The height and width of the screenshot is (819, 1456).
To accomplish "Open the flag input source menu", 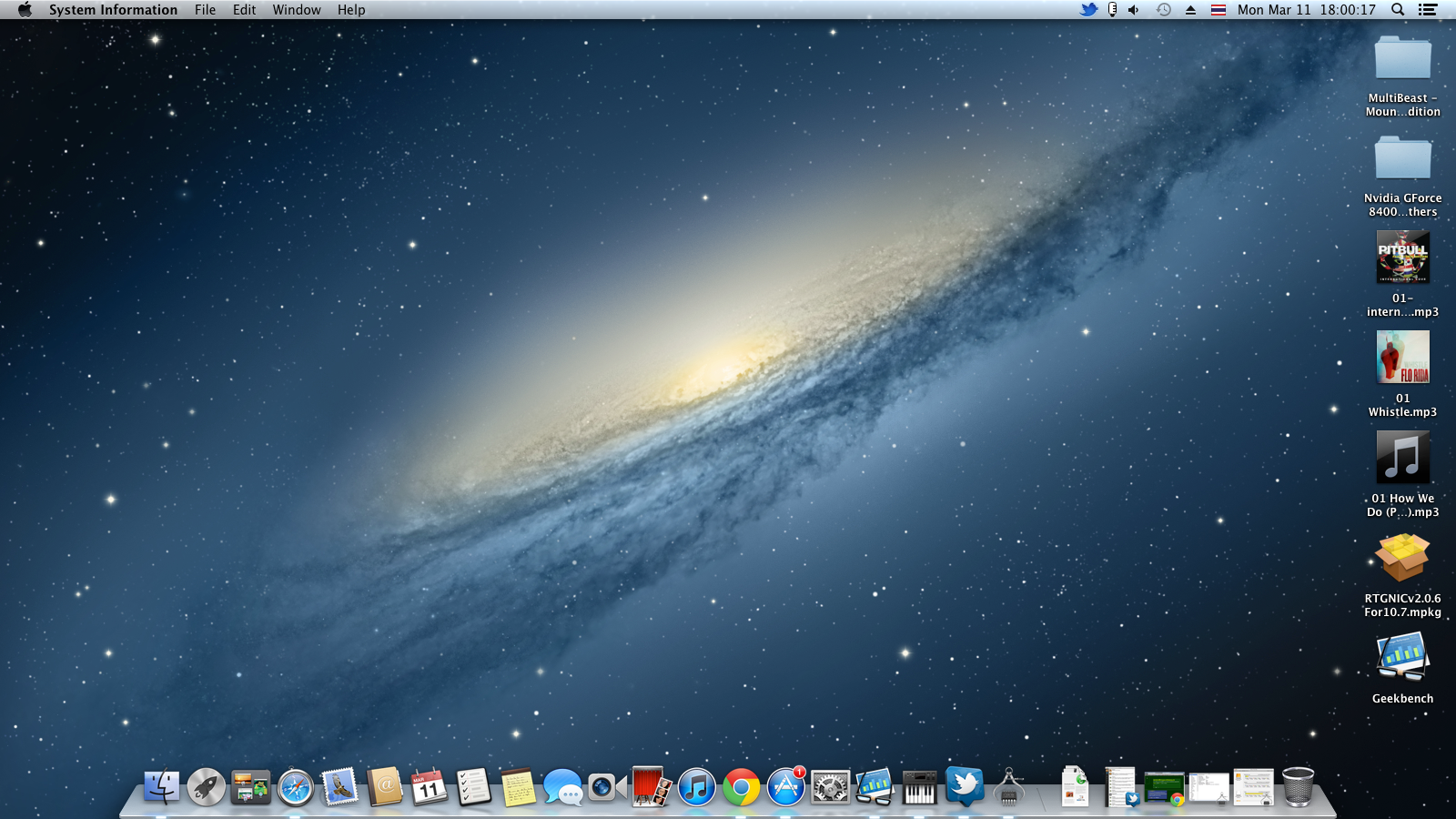I will click(x=1218, y=10).
